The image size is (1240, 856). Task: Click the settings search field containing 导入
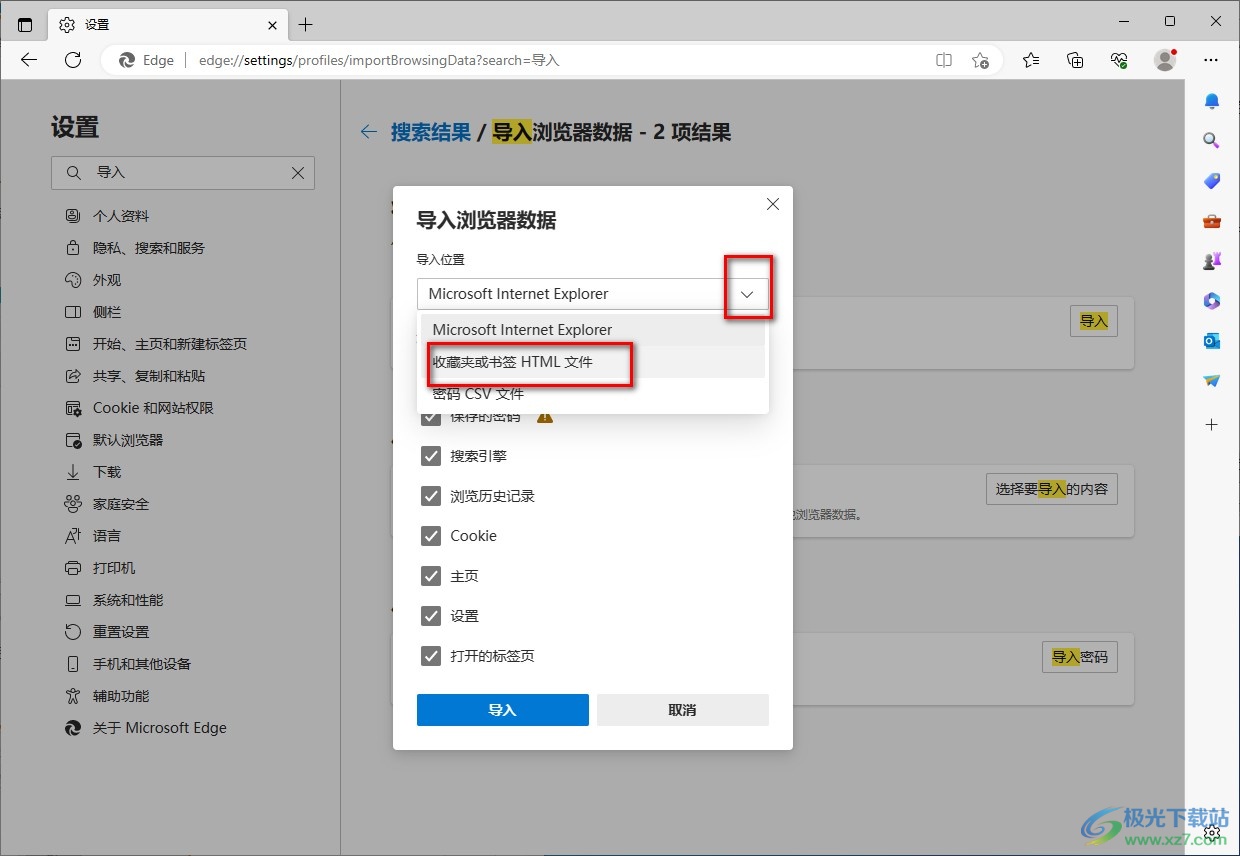pos(183,173)
